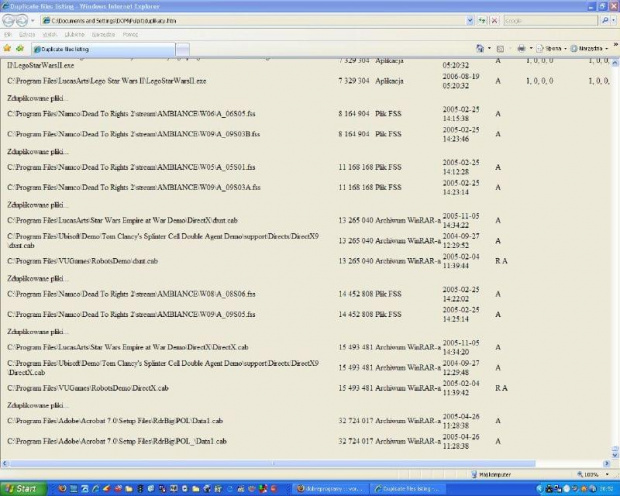Open the Edycja menu
This screenshot has width=620, height=496.
point(27,35)
